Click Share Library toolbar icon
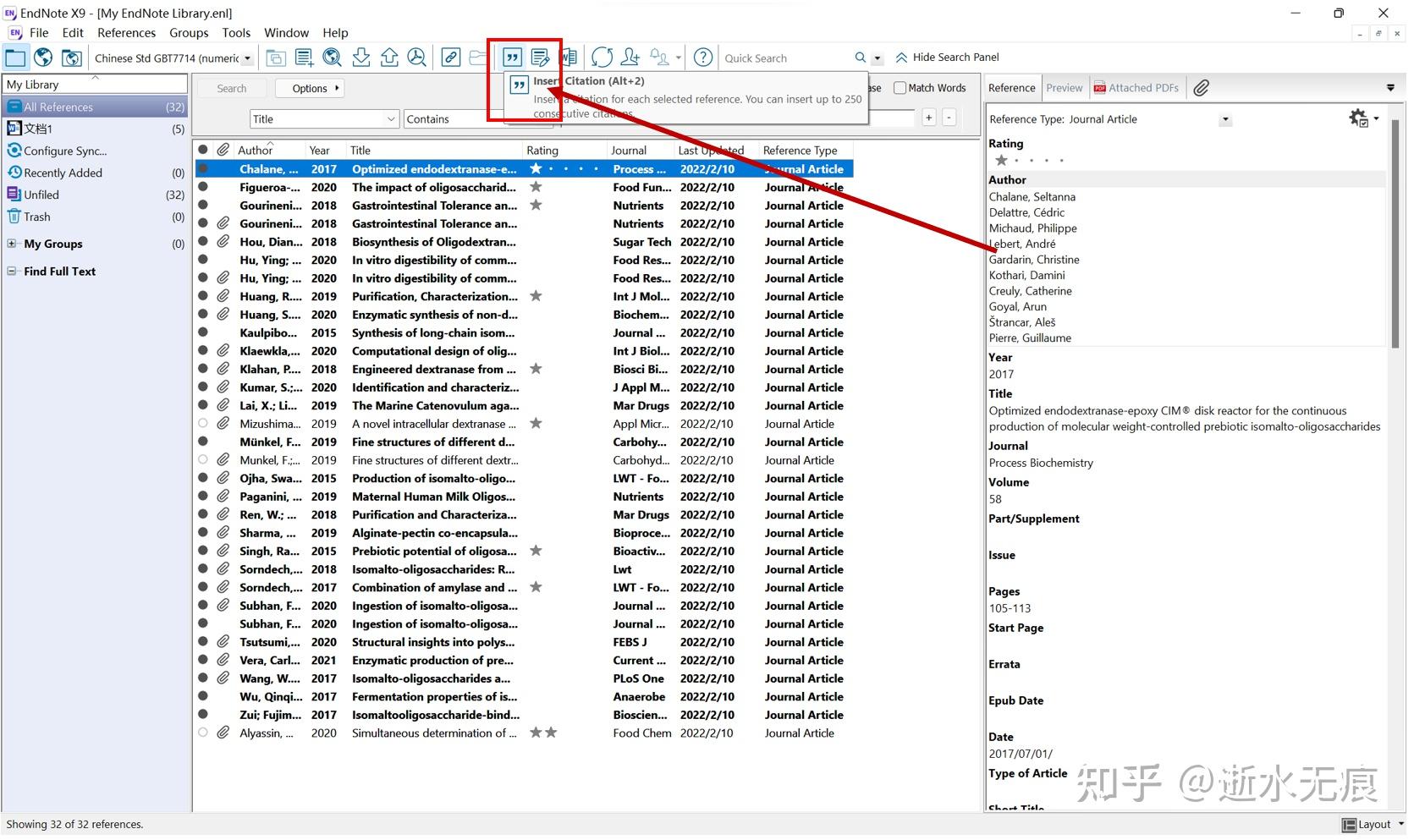This screenshot has width=1414, height=840. point(630,58)
